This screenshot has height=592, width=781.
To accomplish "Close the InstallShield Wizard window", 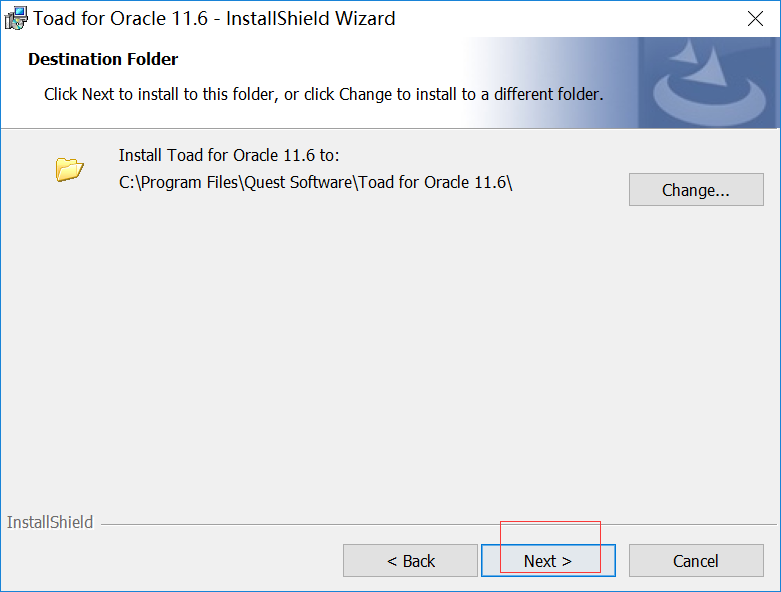I will click(757, 18).
